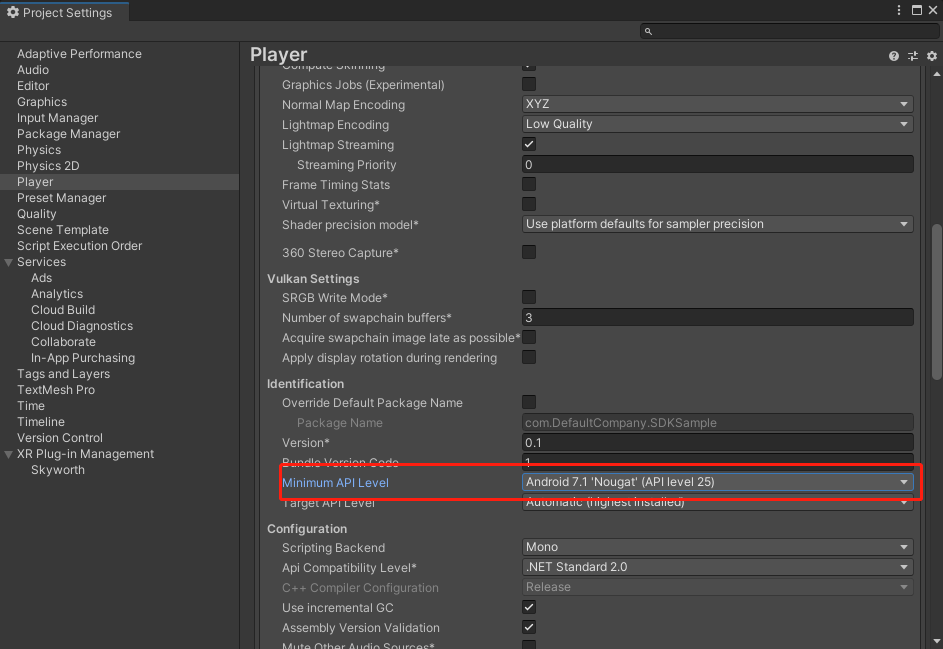Toggle SRGB Write Mode checkbox
The width and height of the screenshot is (943, 649).
click(x=529, y=297)
